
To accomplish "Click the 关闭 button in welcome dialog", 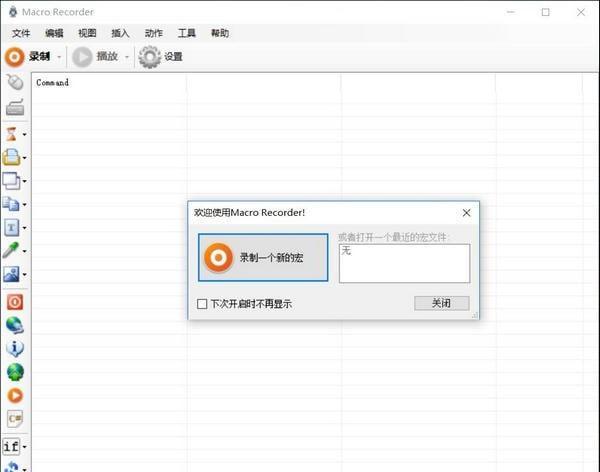I will point(442,303).
